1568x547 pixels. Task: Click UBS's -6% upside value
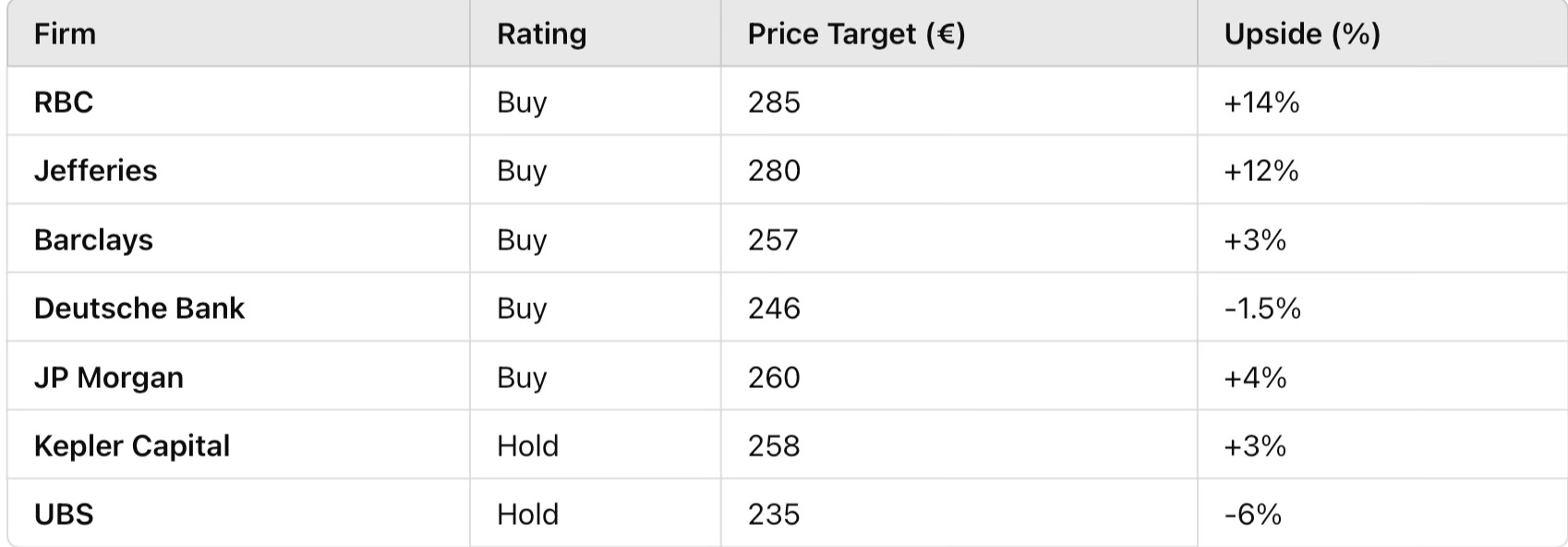click(1252, 515)
